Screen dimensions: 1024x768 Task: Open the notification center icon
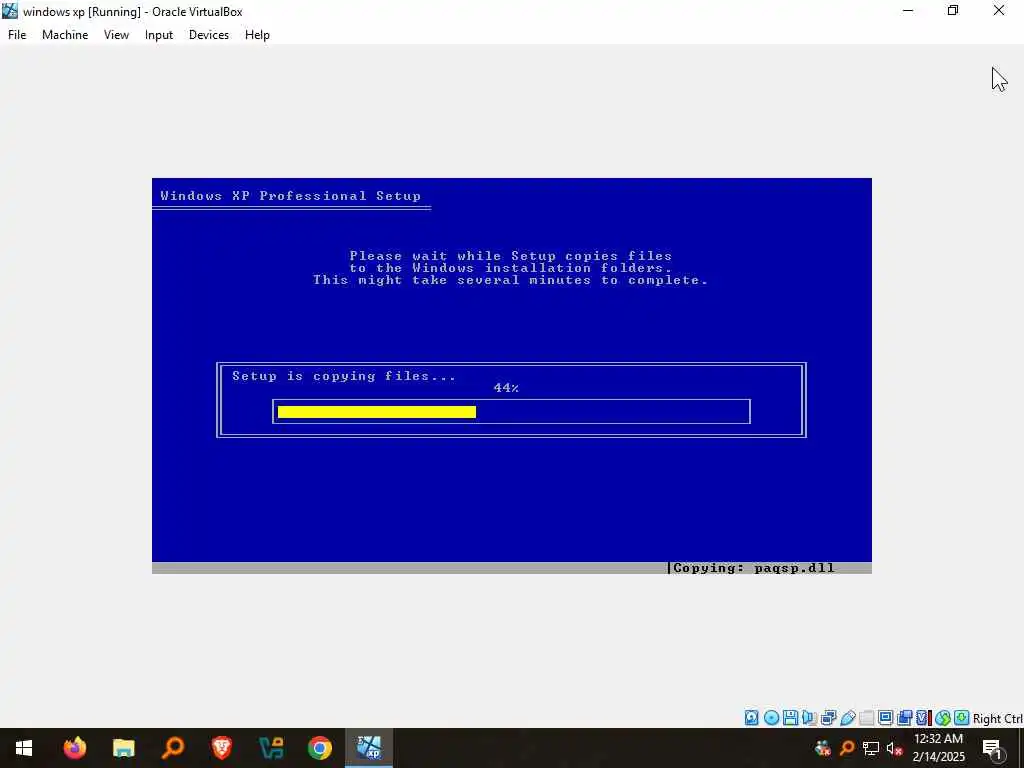pyautogui.click(x=993, y=748)
